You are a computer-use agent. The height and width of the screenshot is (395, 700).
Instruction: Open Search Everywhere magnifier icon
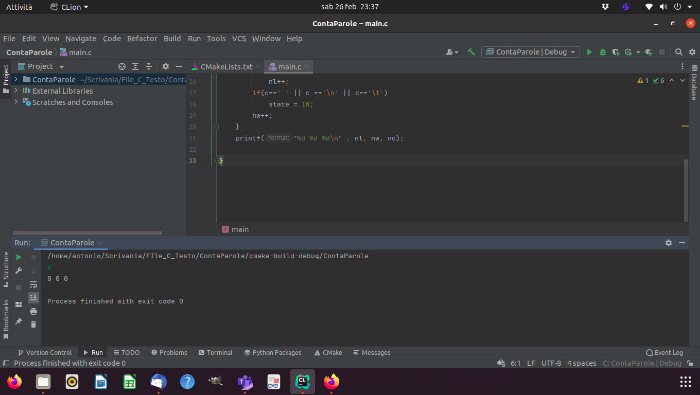click(x=679, y=52)
